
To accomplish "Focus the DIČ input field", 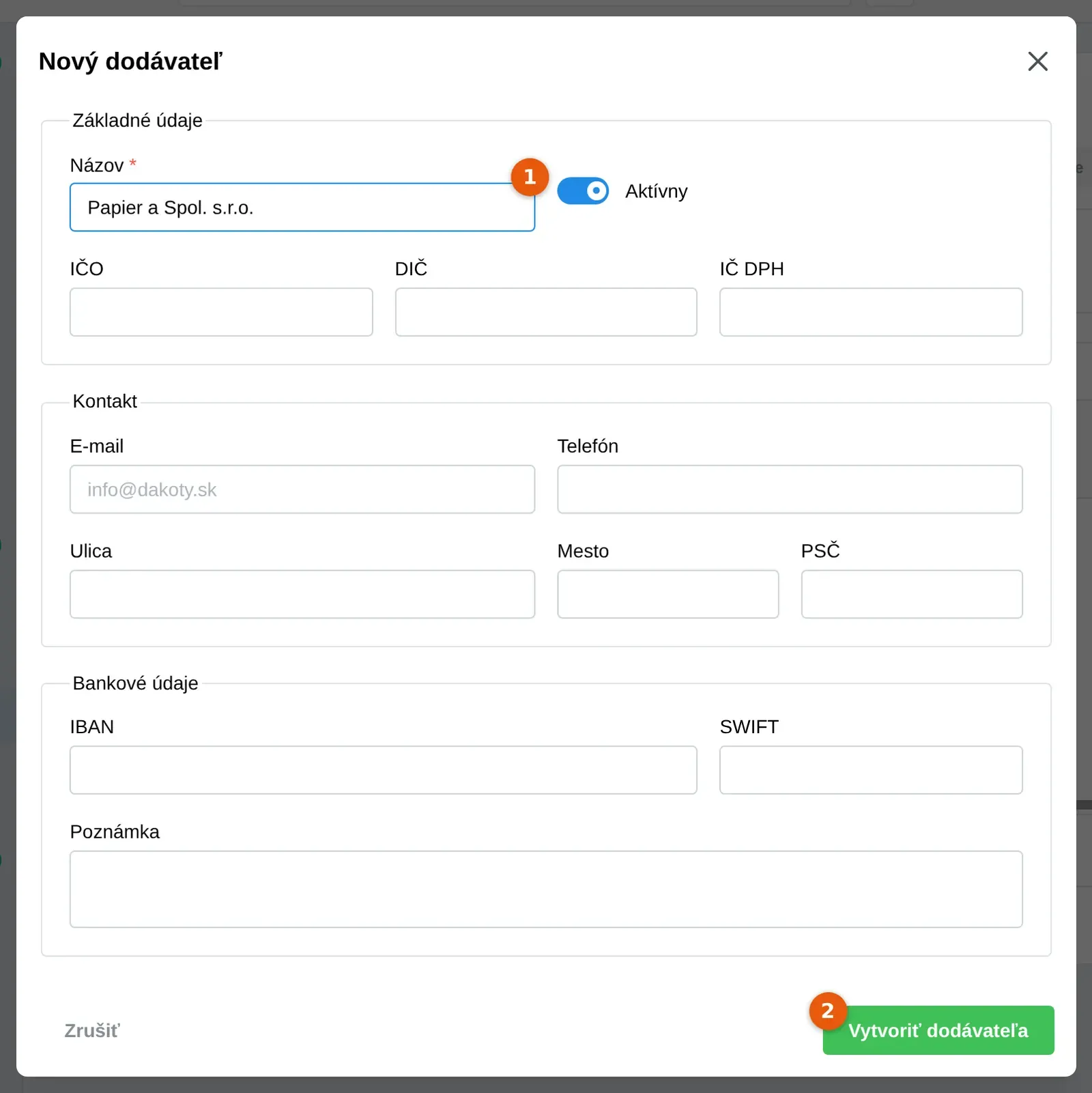I will 546,312.
